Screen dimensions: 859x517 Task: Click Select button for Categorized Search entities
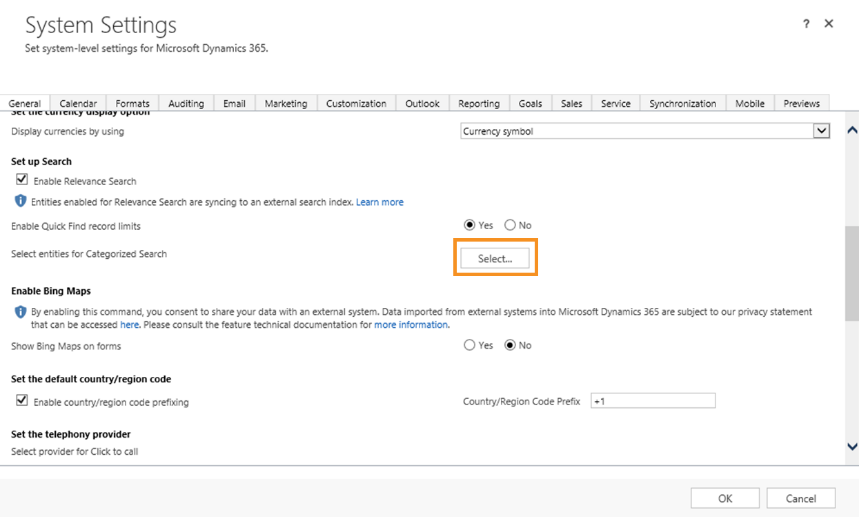coord(495,258)
